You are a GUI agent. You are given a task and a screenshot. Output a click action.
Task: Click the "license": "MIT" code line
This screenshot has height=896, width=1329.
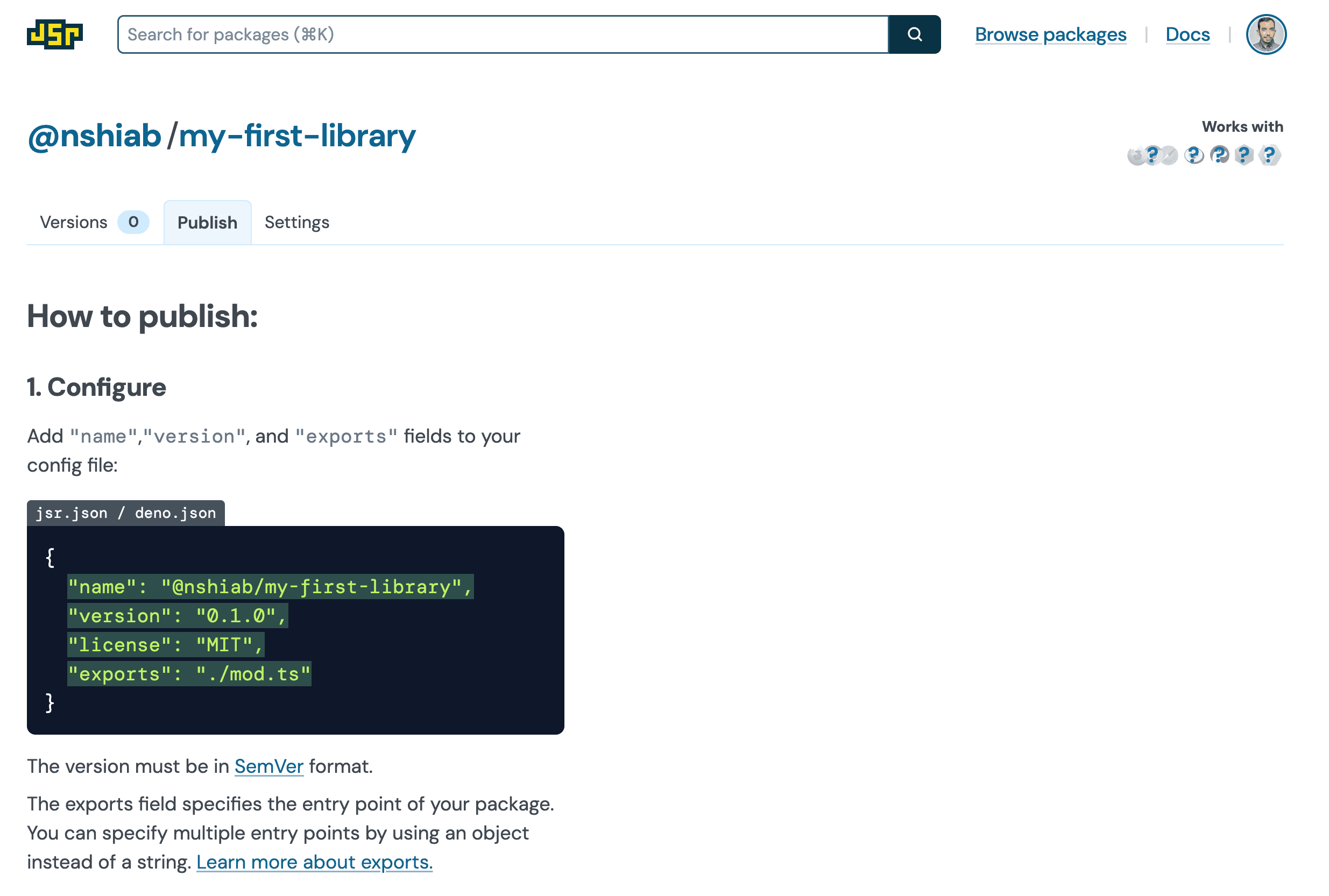(x=166, y=645)
